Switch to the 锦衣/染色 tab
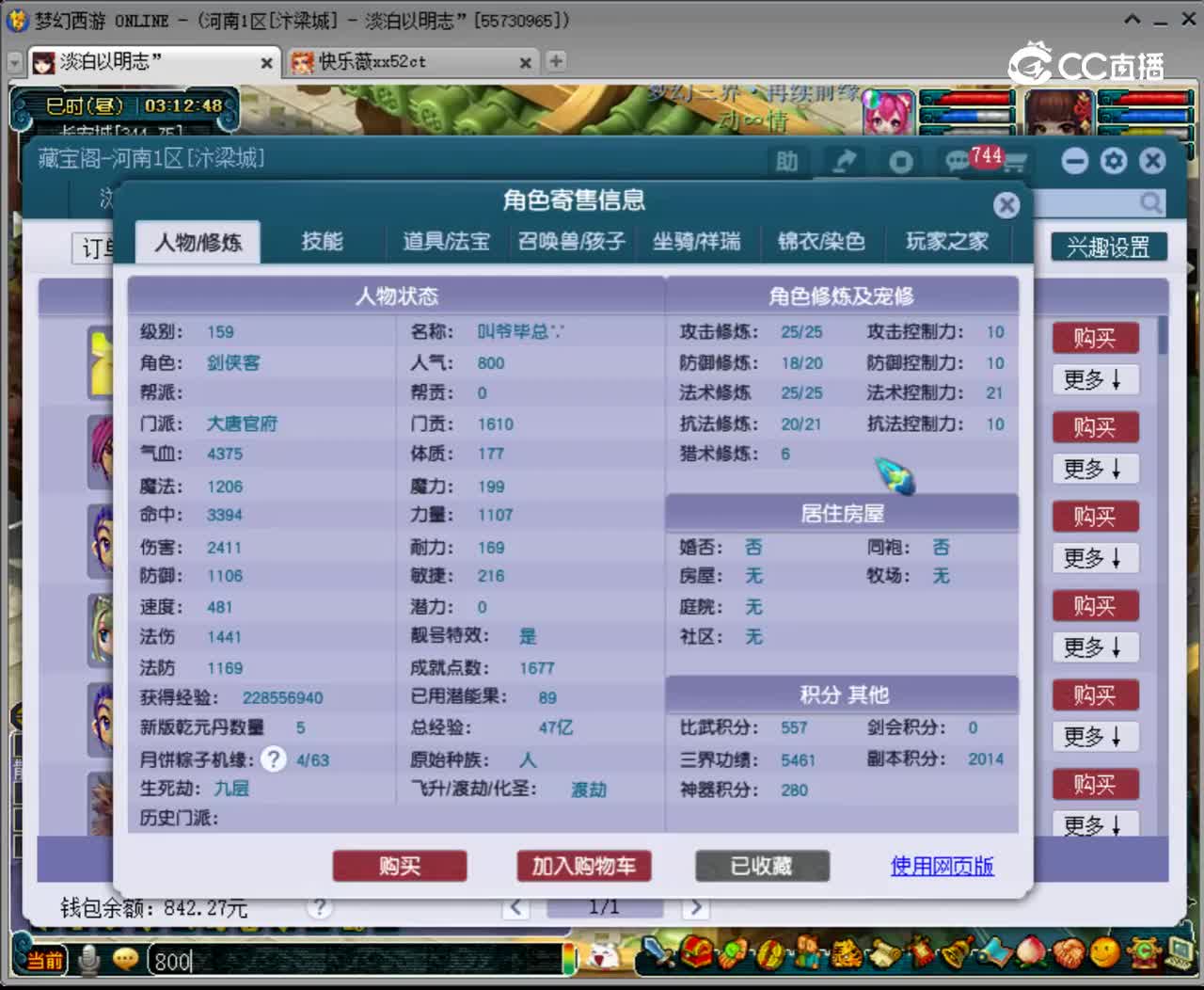Screen dimensions: 1204x990 [821, 242]
